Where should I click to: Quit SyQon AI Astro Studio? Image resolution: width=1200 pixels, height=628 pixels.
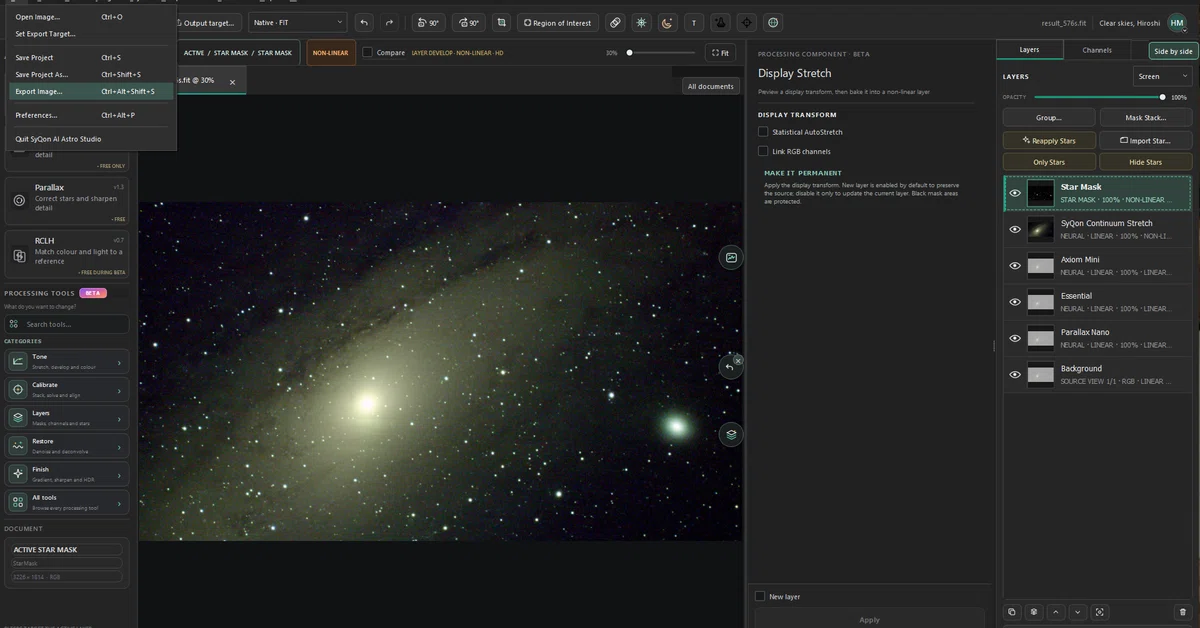(x=90, y=139)
